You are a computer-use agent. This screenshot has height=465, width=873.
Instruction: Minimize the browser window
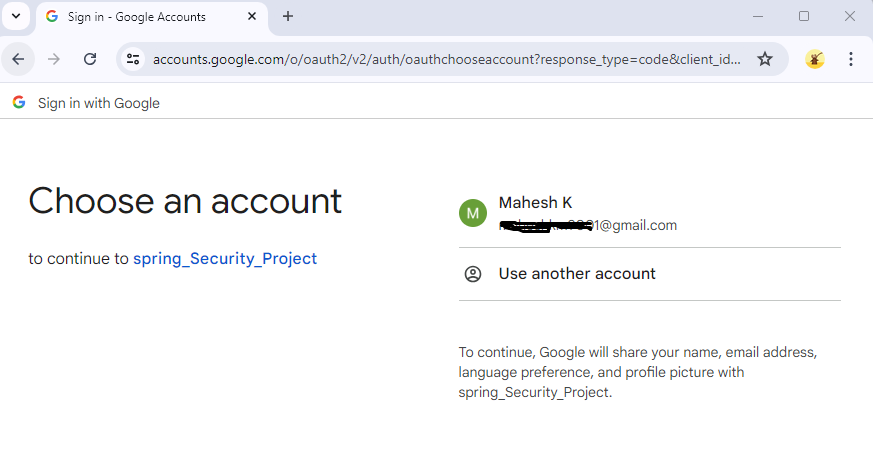(x=758, y=16)
